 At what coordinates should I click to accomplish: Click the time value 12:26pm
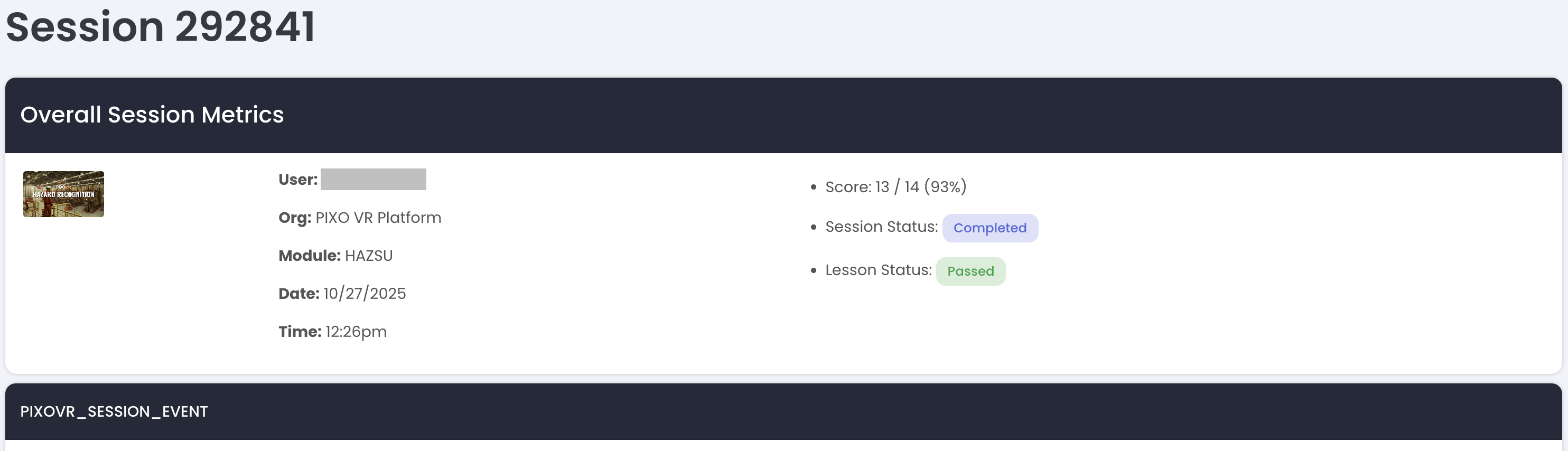tap(356, 332)
